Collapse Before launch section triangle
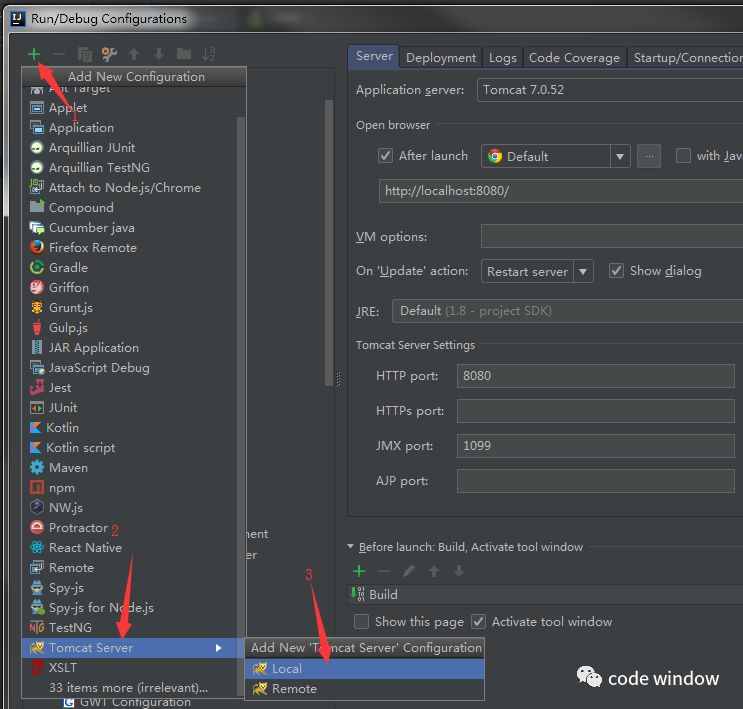This screenshot has width=743, height=709. (351, 547)
